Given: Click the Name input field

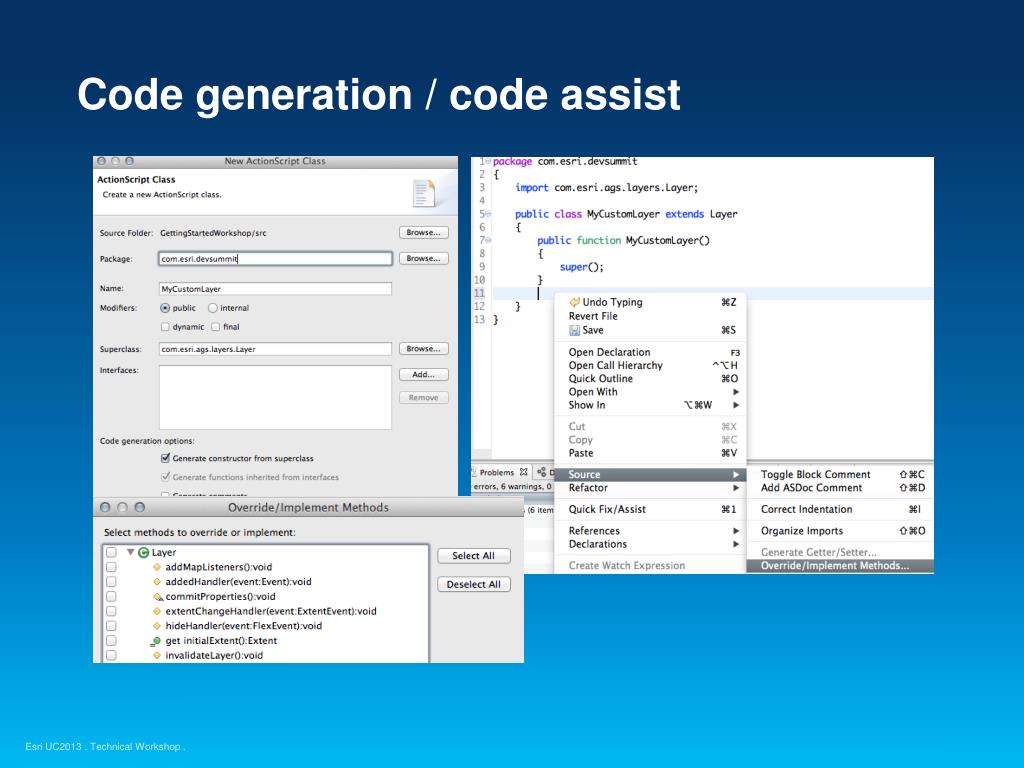Looking at the screenshot, I should (275, 289).
